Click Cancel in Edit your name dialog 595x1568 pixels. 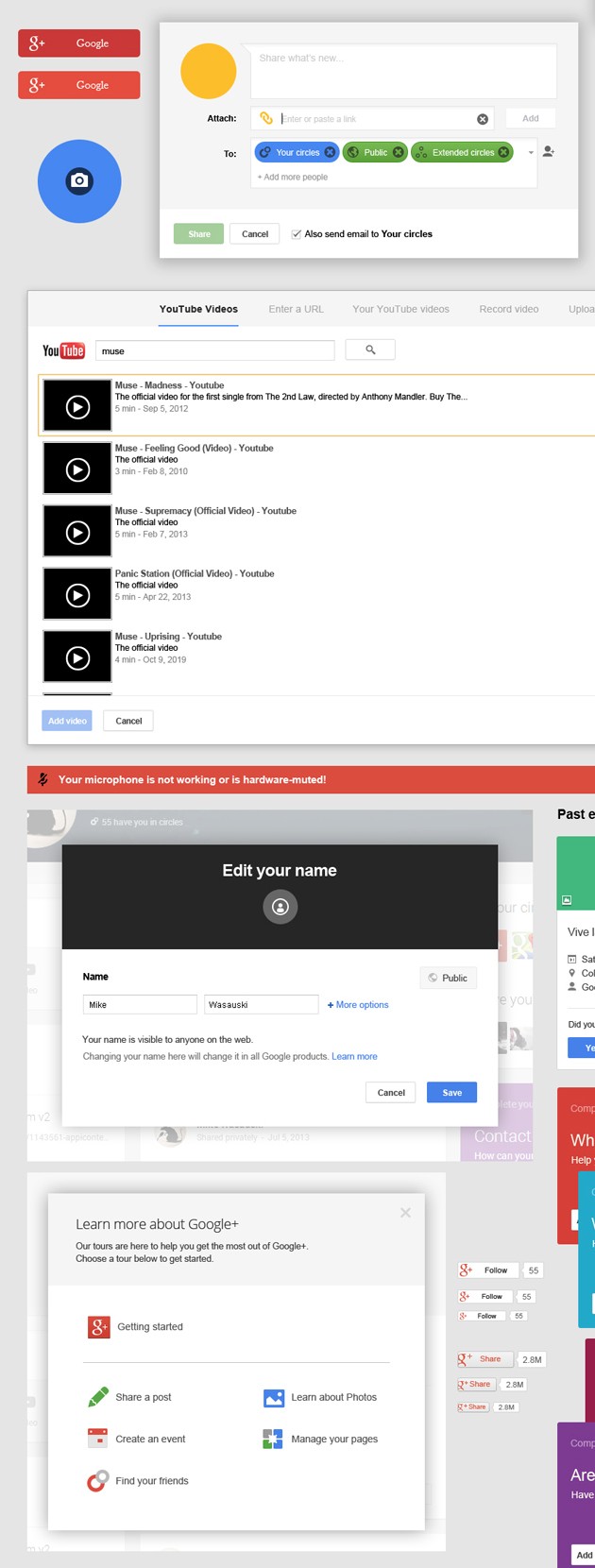[391, 1093]
